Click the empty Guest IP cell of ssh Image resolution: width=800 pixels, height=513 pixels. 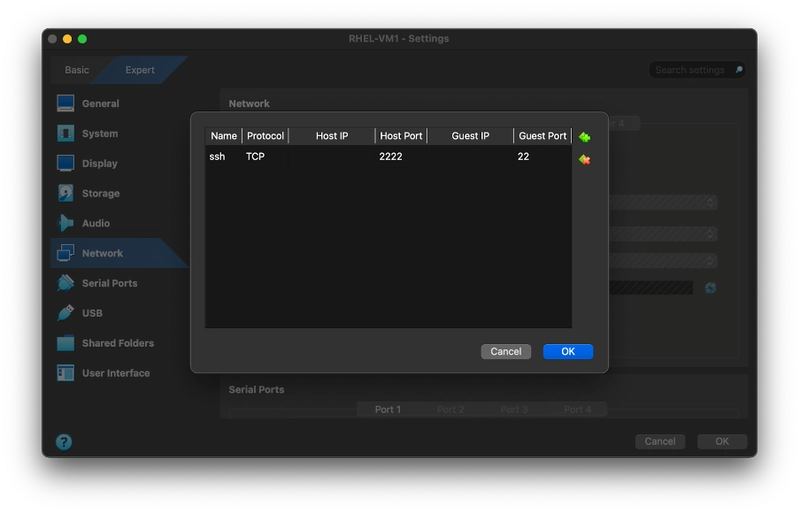470,157
